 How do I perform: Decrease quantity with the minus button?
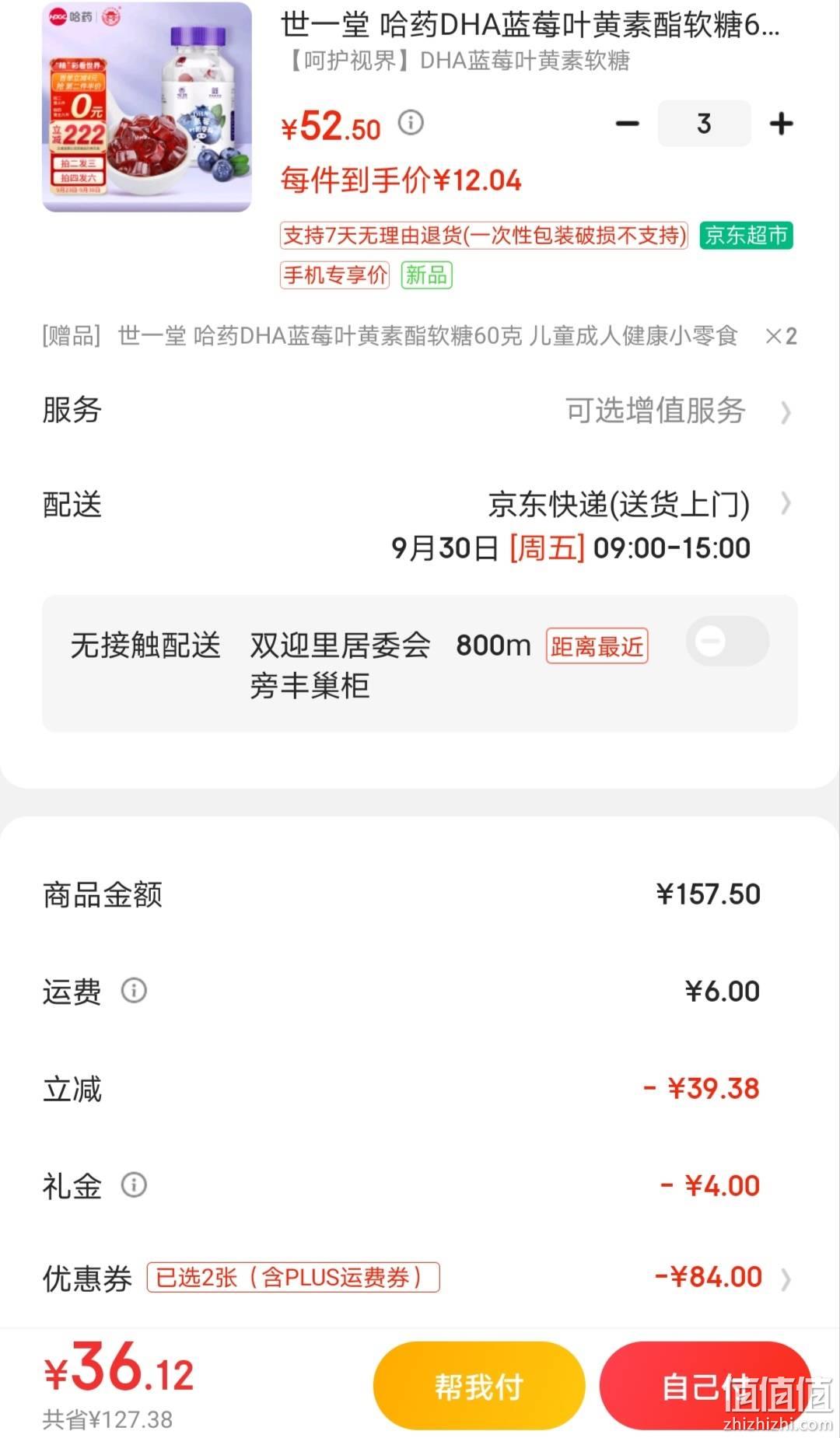click(627, 124)
